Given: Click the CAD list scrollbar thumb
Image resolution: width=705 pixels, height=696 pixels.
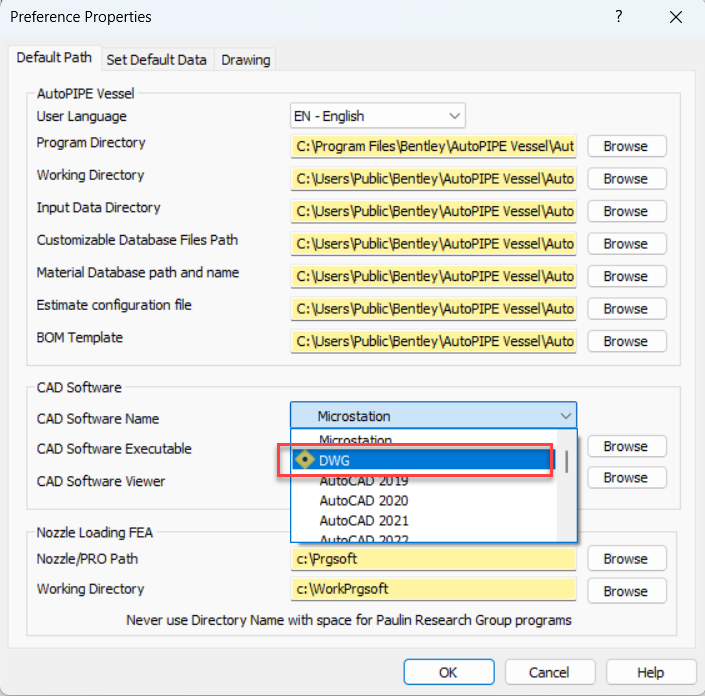Looking at the screenshot, I should point(567,462).
